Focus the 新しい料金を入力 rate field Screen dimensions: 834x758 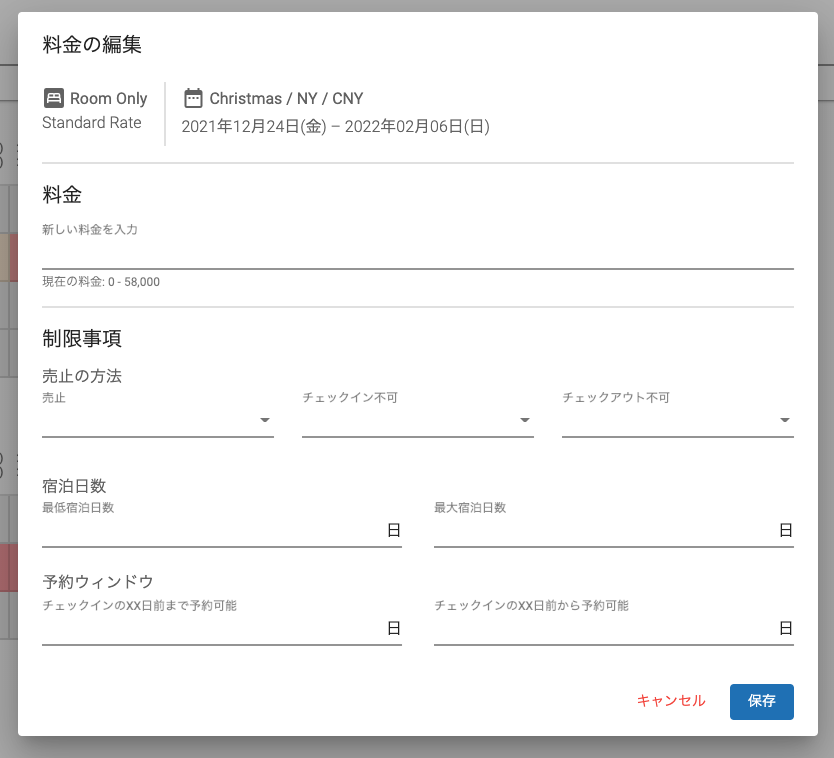[x=417, y=254]
